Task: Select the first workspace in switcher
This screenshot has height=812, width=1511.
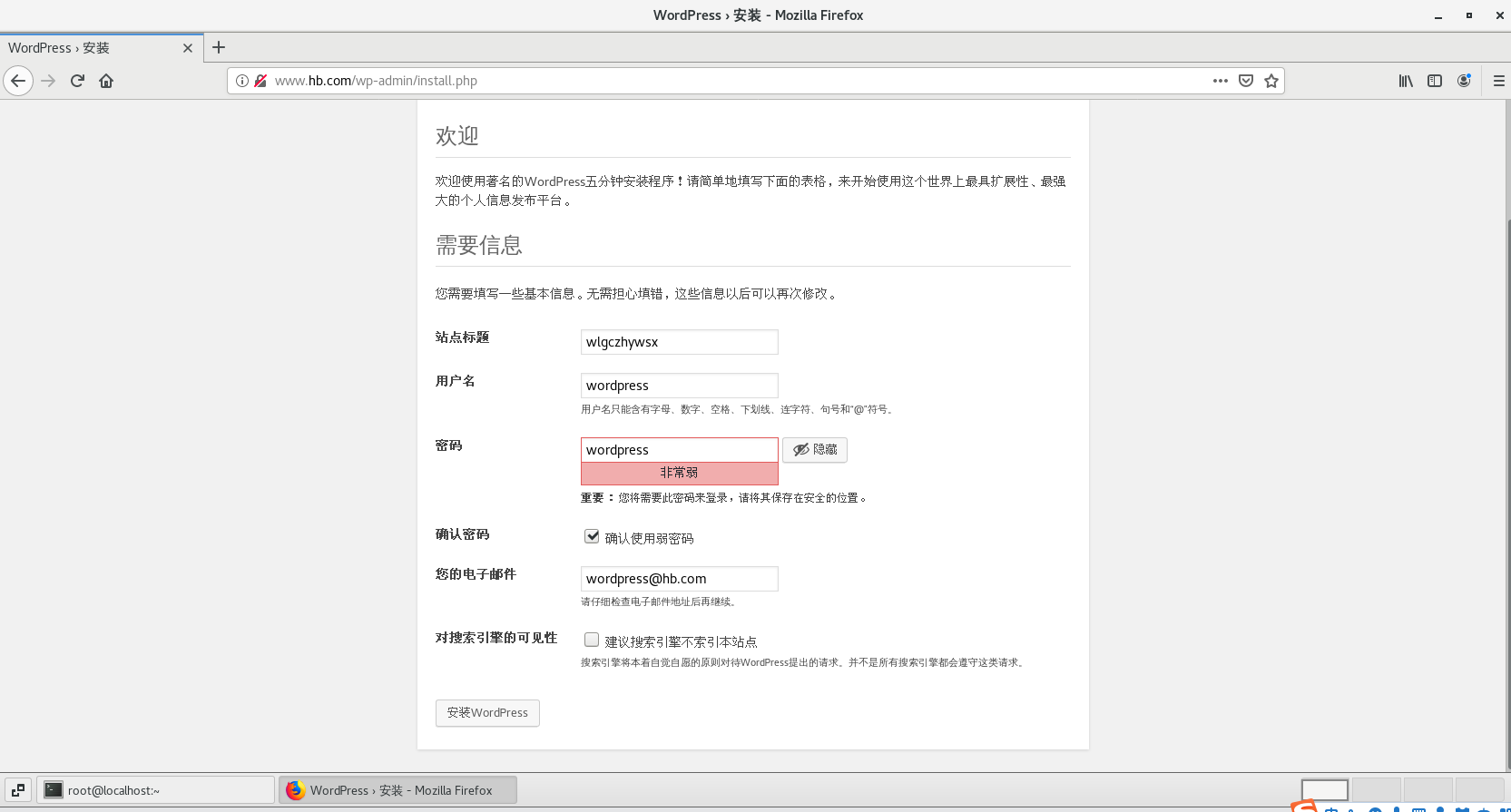Action: coord(1325,789)
